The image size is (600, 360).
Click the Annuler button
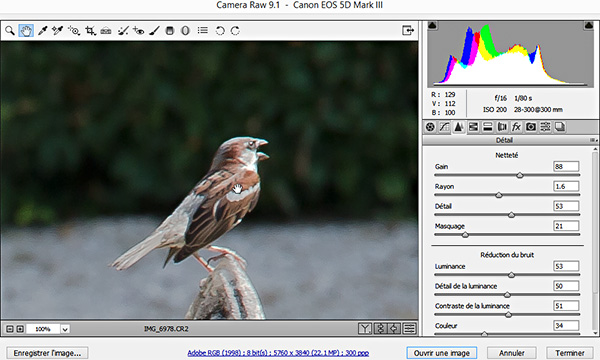coord(512,353)
